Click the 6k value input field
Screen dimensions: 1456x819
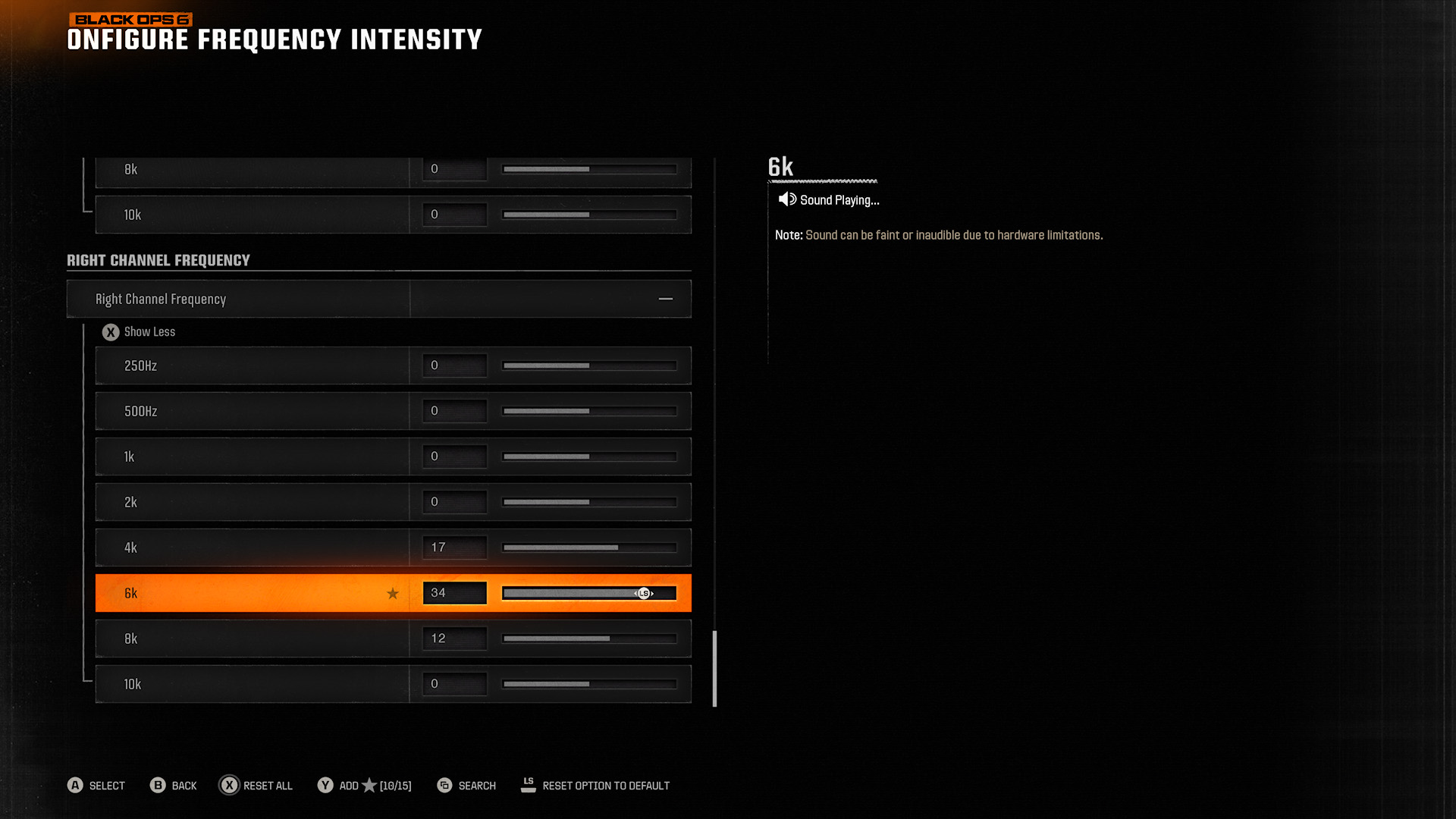[455, 592]
